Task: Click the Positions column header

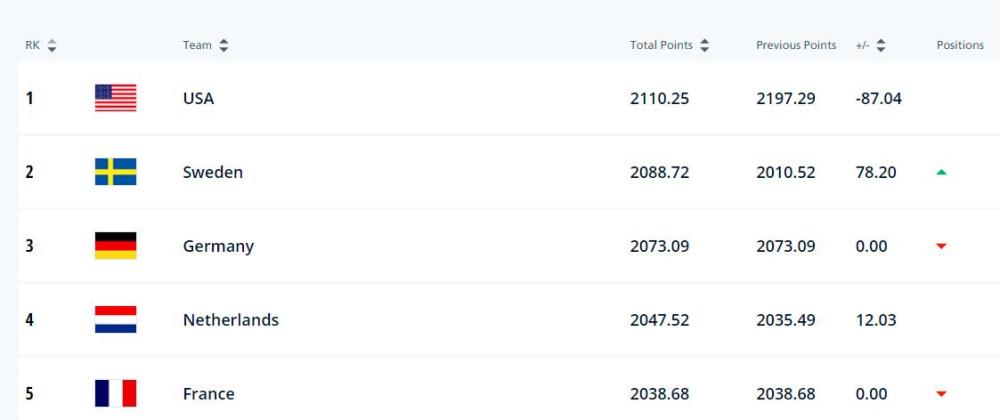Action: 960,45
